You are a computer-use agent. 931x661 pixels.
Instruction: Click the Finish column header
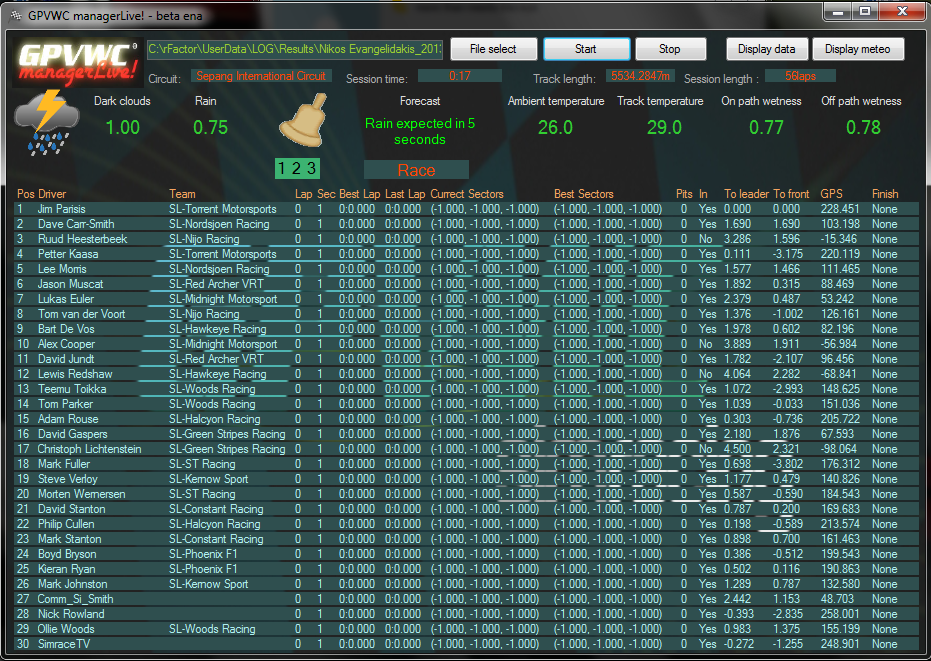(x=885, y=194)
